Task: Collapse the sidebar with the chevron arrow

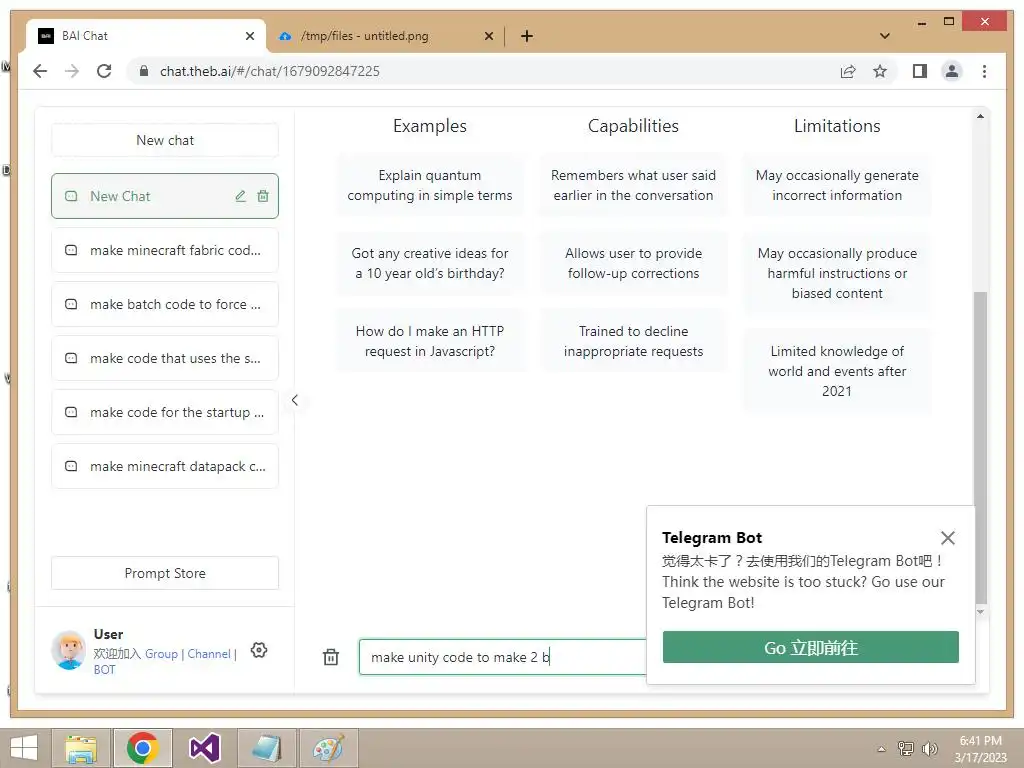Action: [x=295, y=400]
